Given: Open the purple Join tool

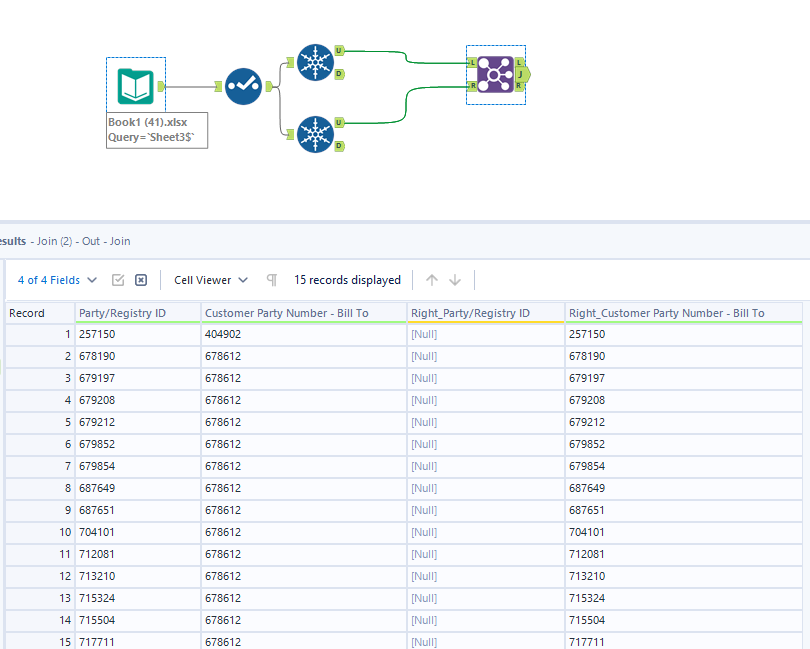Looking at the screenshot, I should click(x=495, y=74).
